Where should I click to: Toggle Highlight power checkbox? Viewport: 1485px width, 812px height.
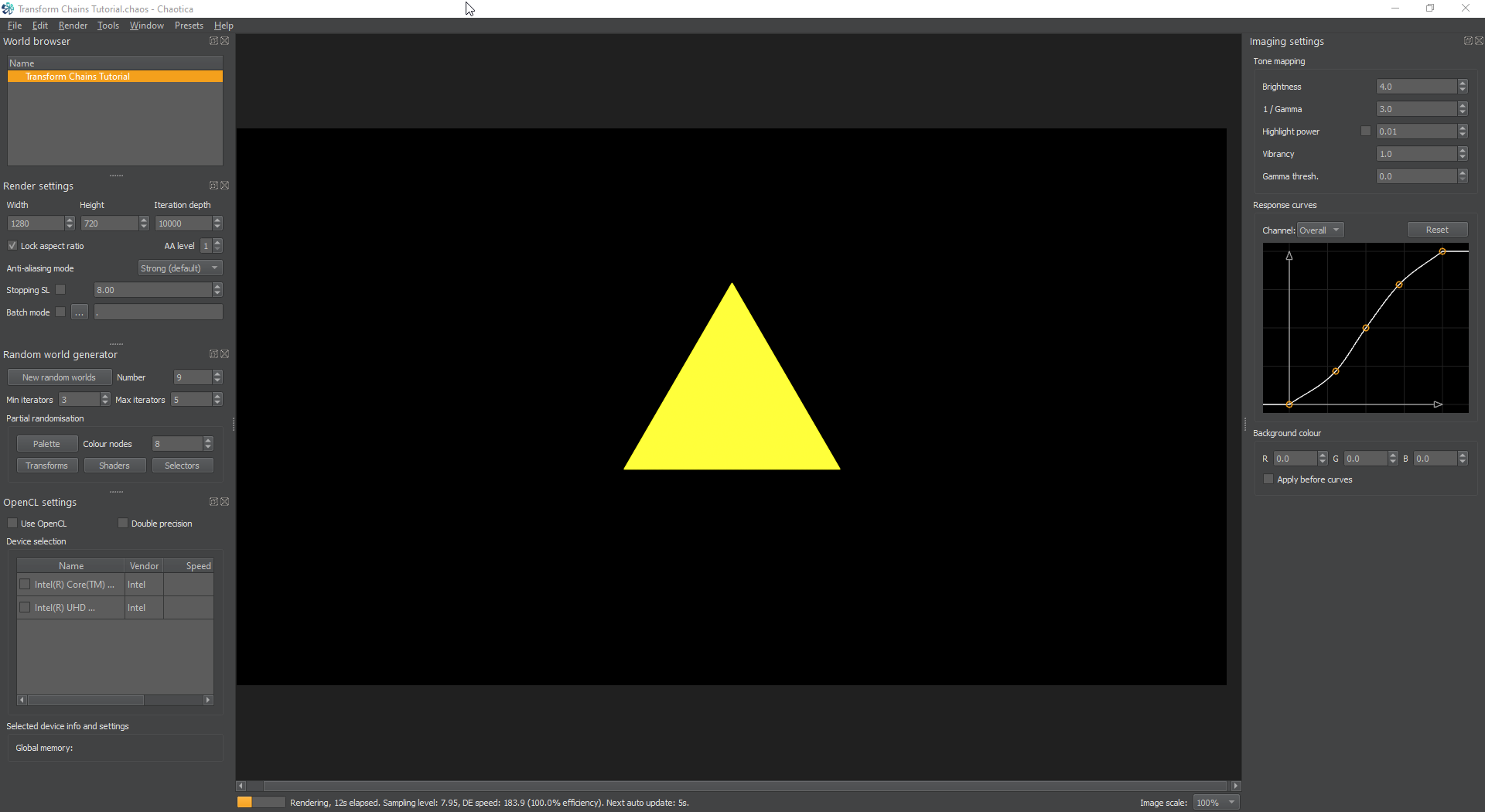(x=1366, y=131)
